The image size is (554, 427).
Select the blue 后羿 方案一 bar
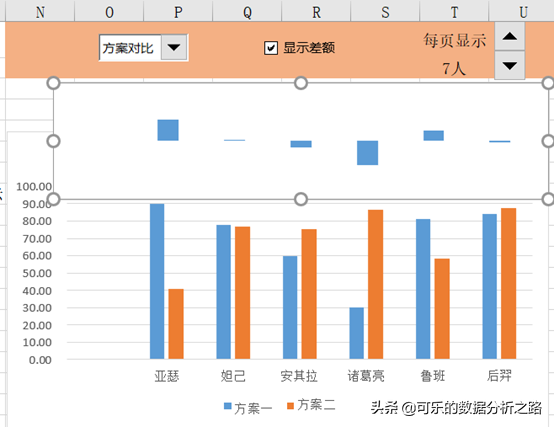(x=490, y=286)
